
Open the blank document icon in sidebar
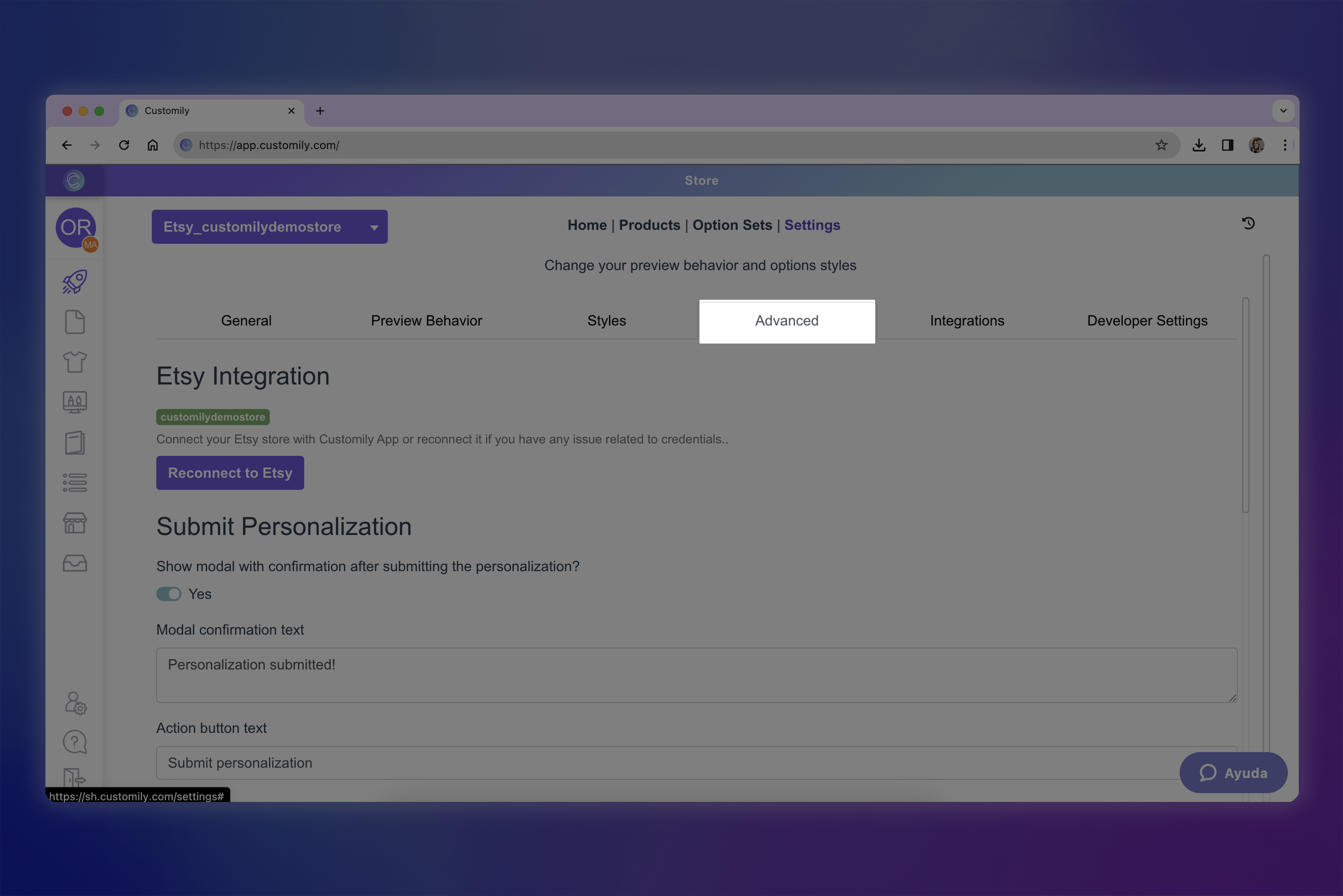click(x=74, y=322)
